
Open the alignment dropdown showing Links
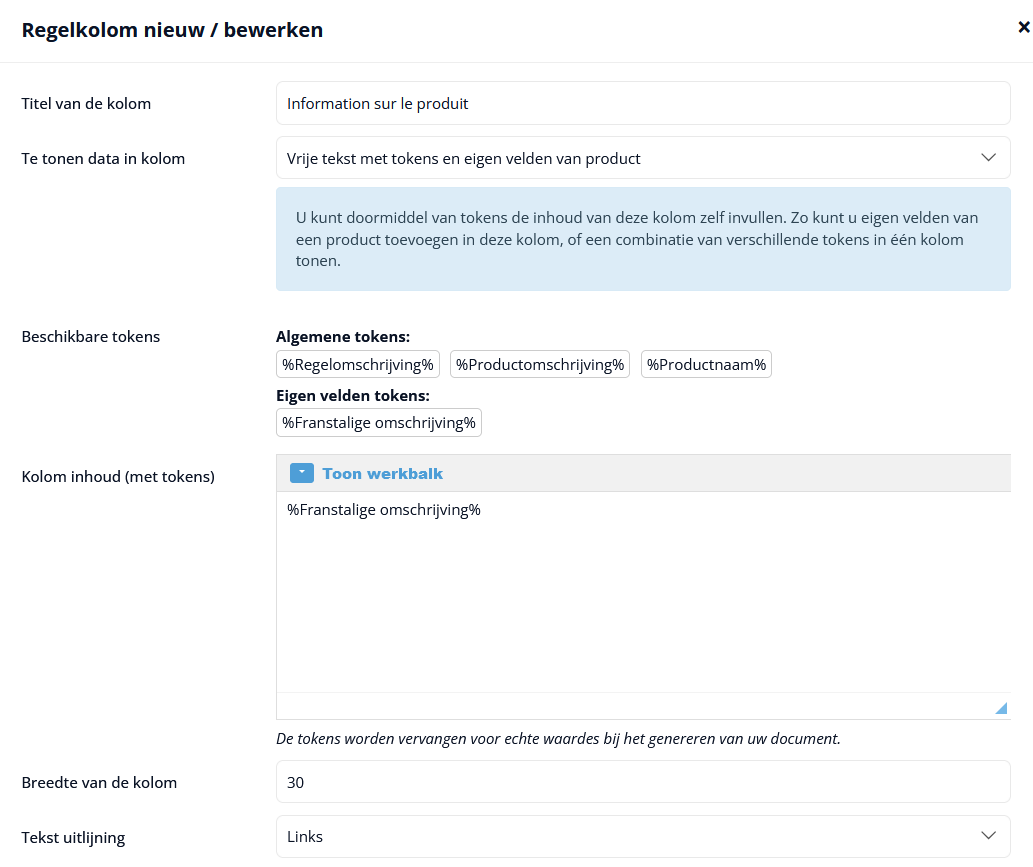click(643, 837)
